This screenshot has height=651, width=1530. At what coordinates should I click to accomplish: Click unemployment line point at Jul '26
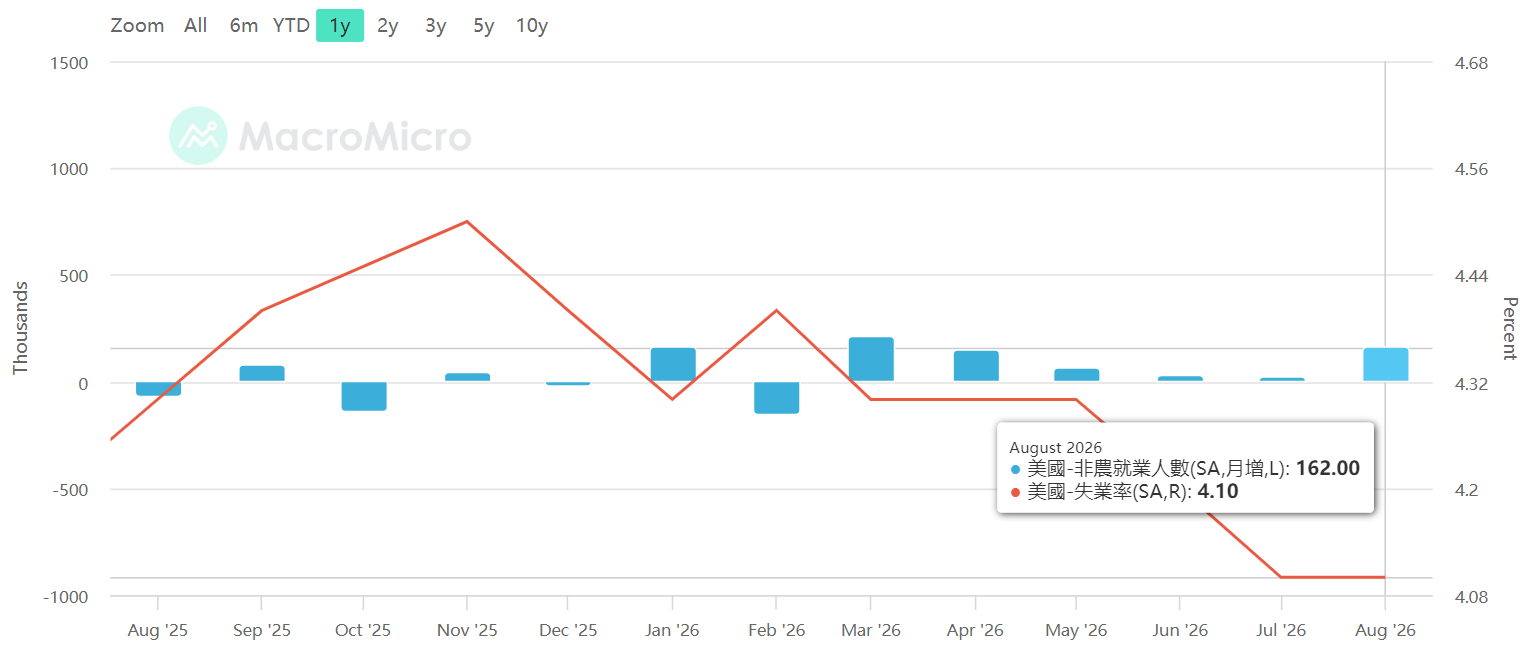pyautogui.click(x=1281, y=577)
